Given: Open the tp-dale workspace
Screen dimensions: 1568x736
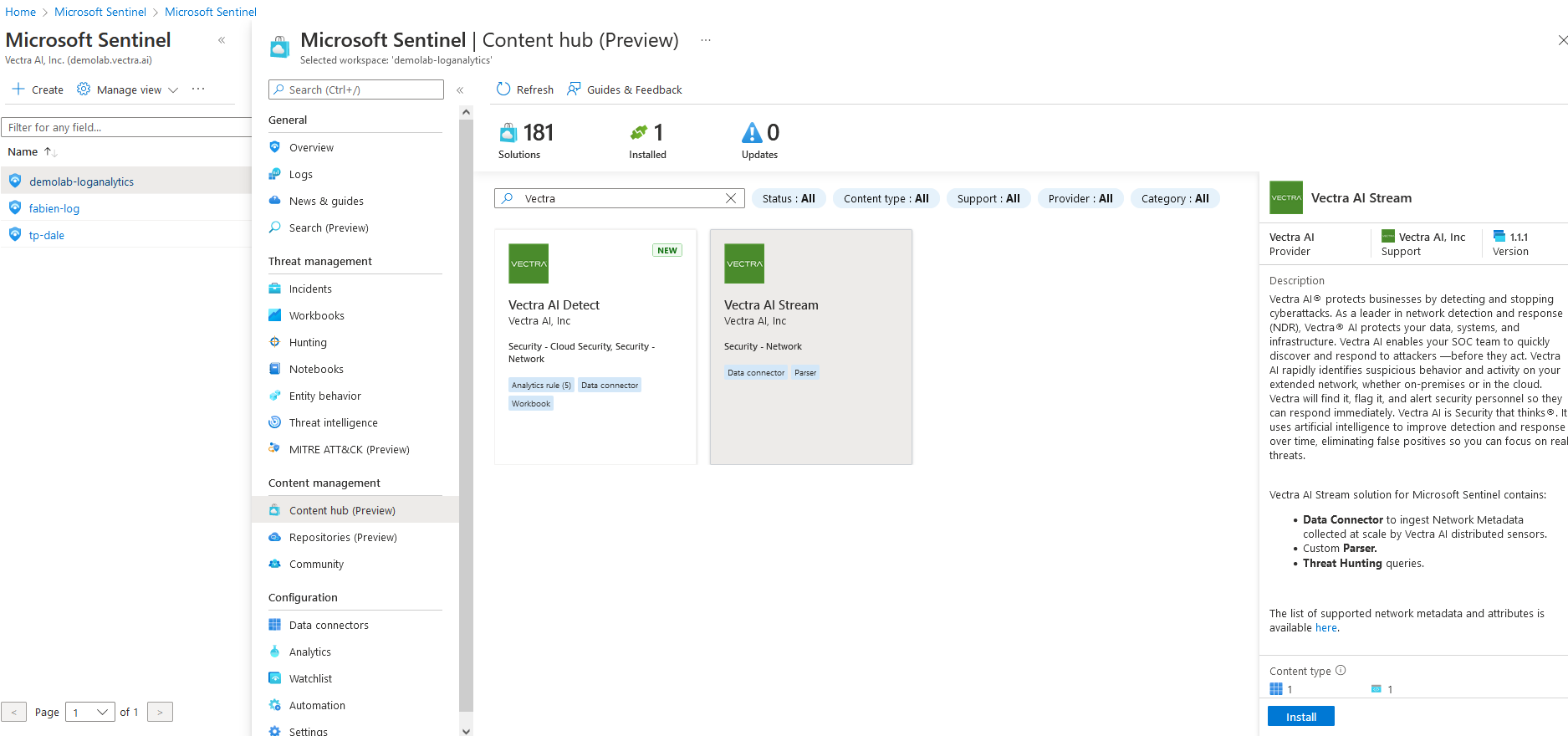Looking at the screenshot, I should click(47, 235).
